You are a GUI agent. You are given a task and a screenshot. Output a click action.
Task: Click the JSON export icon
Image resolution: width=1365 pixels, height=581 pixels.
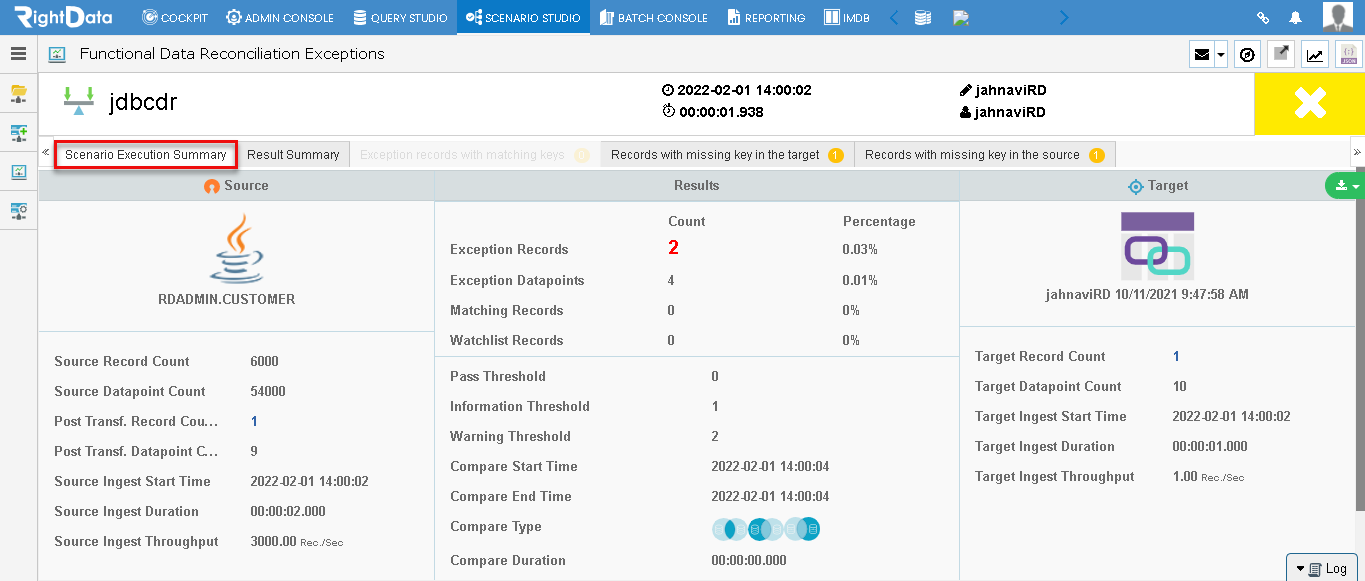pyautogui.click(x=1349, y=54)
